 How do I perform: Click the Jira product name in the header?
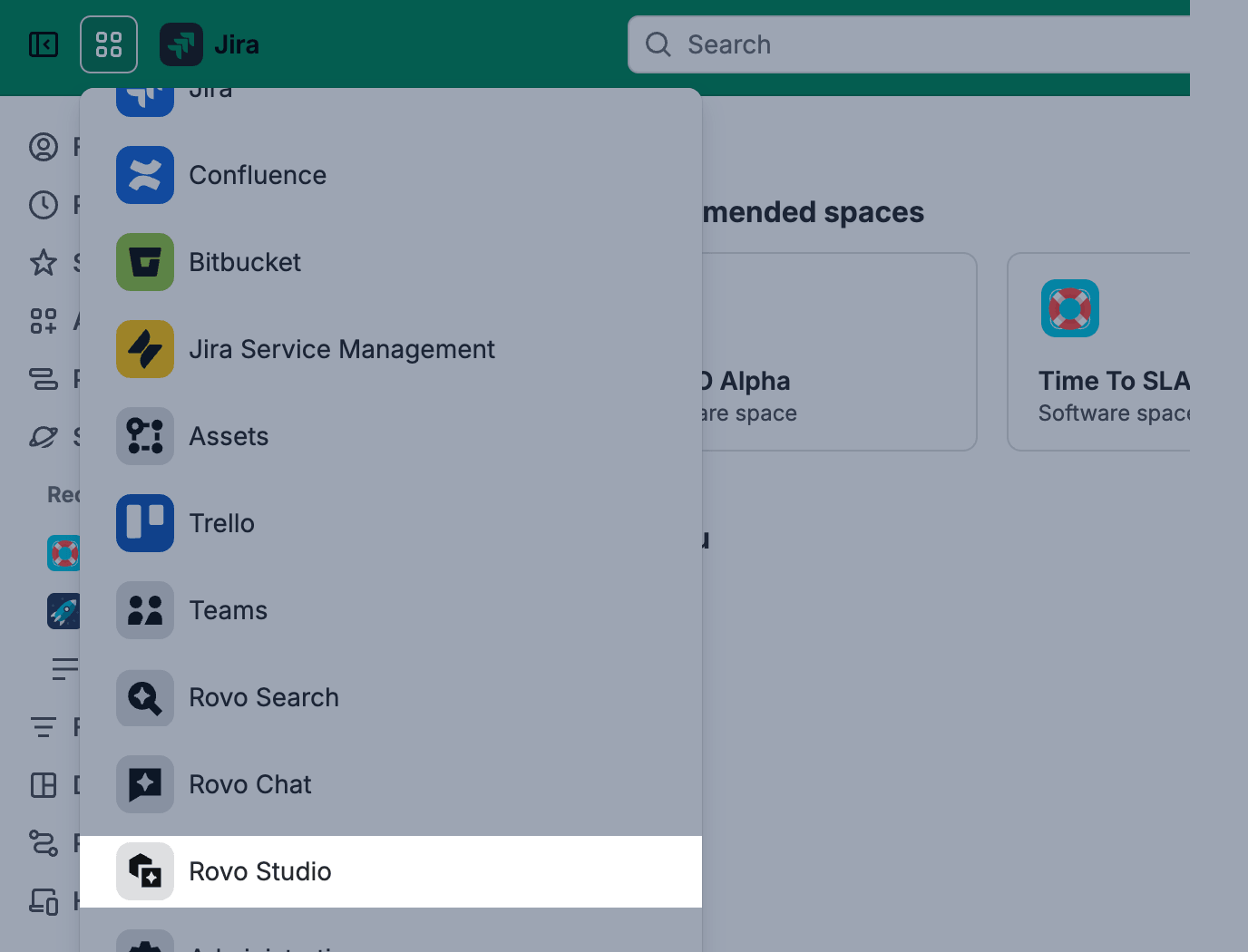tap(237, 44)
